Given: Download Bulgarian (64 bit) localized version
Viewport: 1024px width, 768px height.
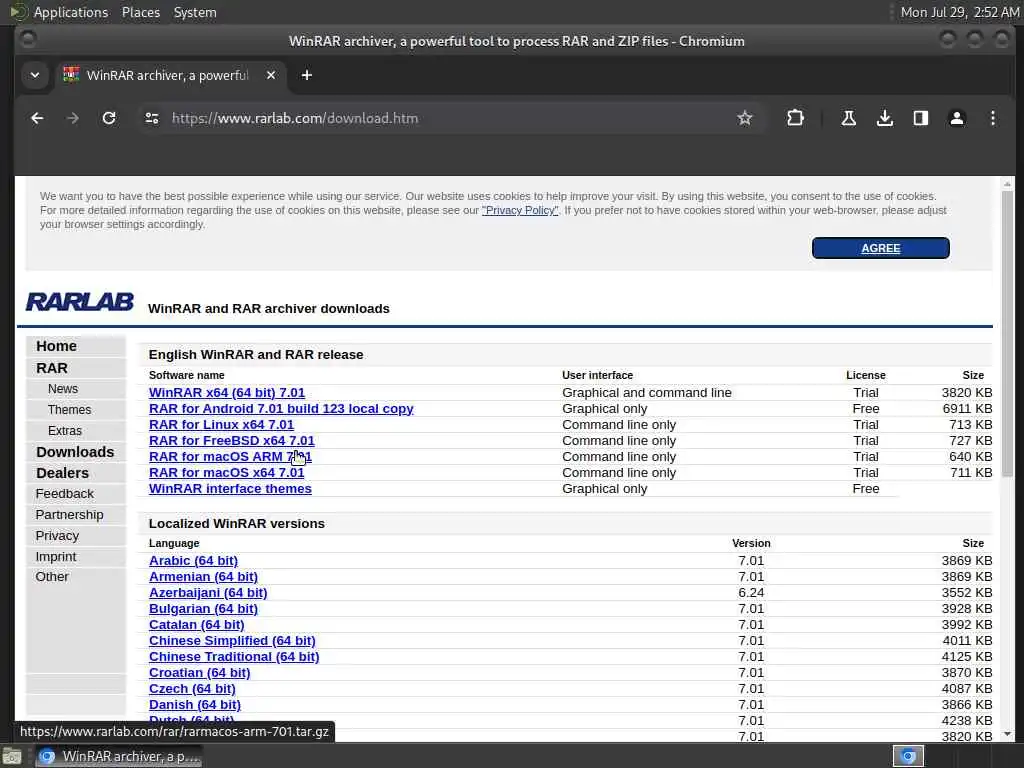Looking at the screenshot, I should tap(203, 609).
